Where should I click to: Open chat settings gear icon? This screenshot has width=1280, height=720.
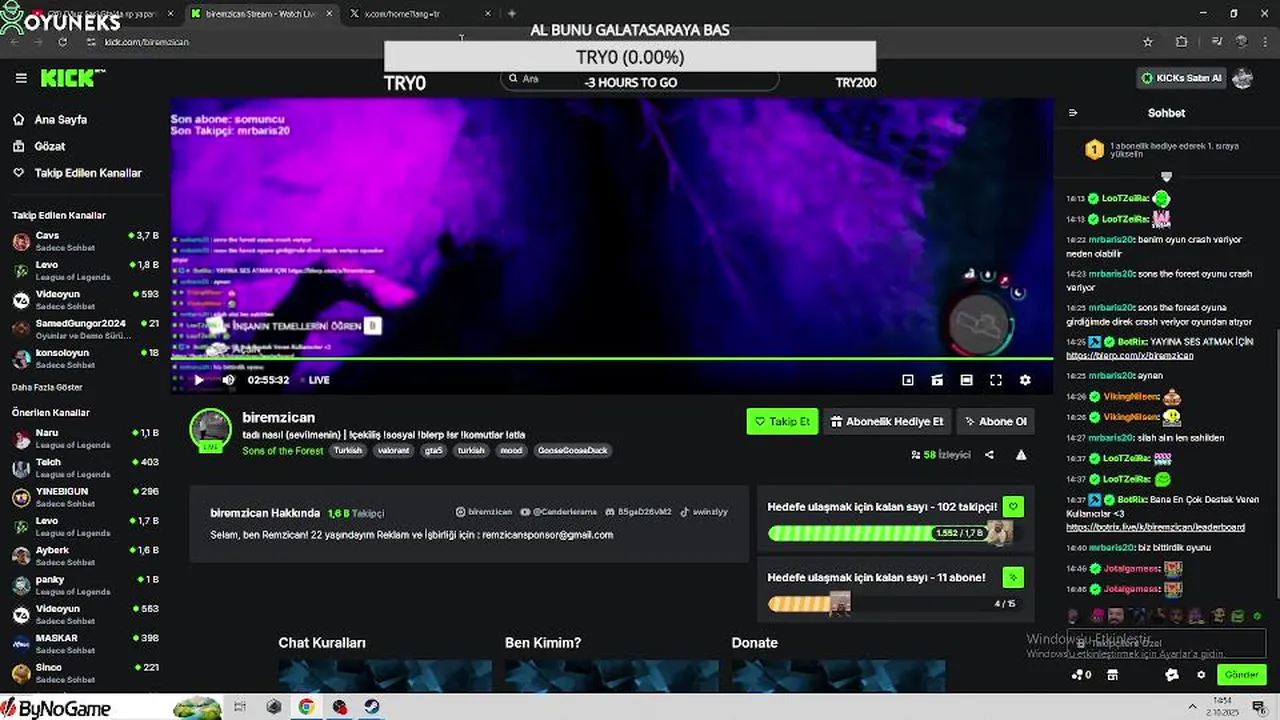coord(1201,675)
